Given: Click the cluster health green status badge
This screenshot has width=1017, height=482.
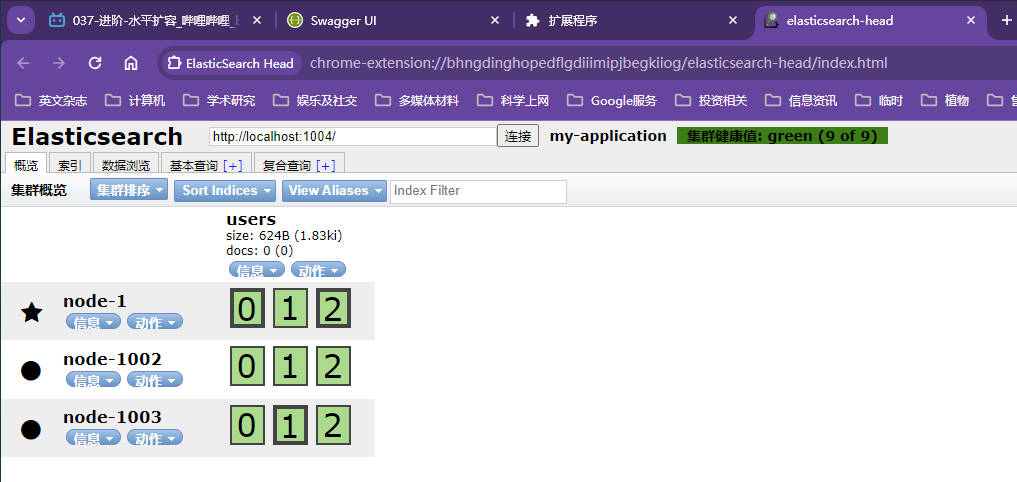Looking at the screenshot, I should (782, 136).
